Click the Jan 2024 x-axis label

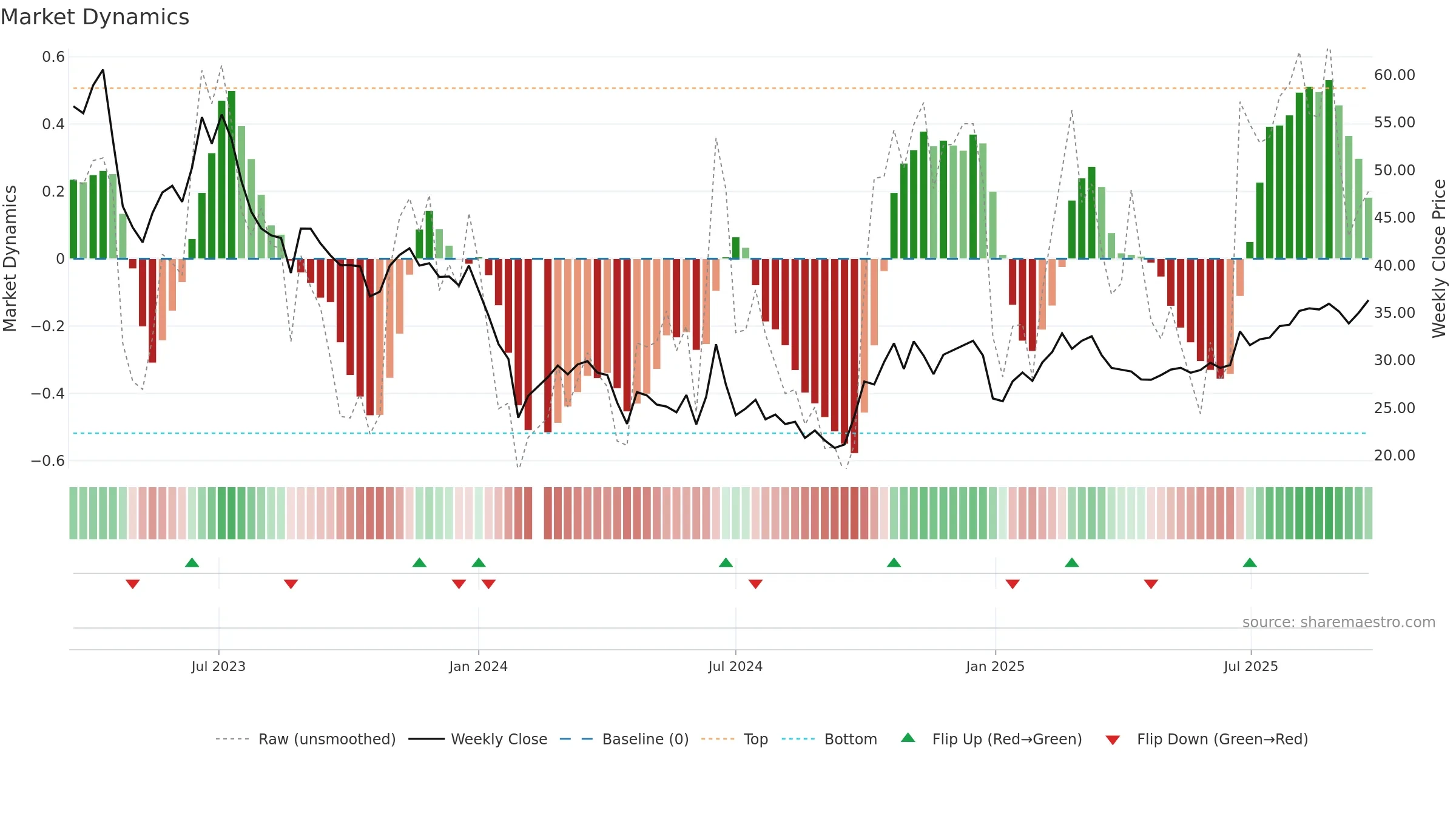coord(478,666)
